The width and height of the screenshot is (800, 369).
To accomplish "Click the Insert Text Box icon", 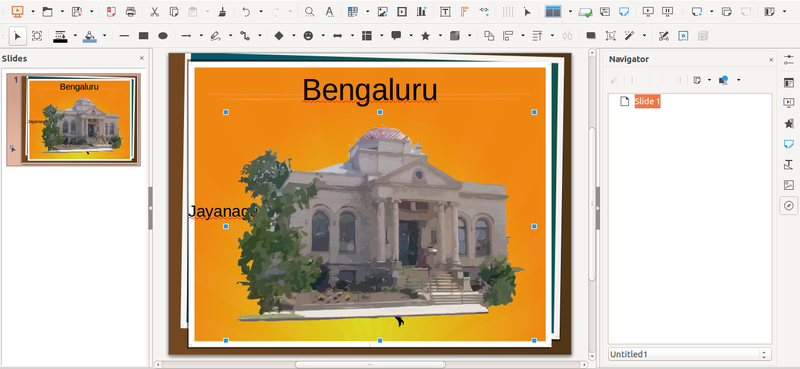I will 445,11.
